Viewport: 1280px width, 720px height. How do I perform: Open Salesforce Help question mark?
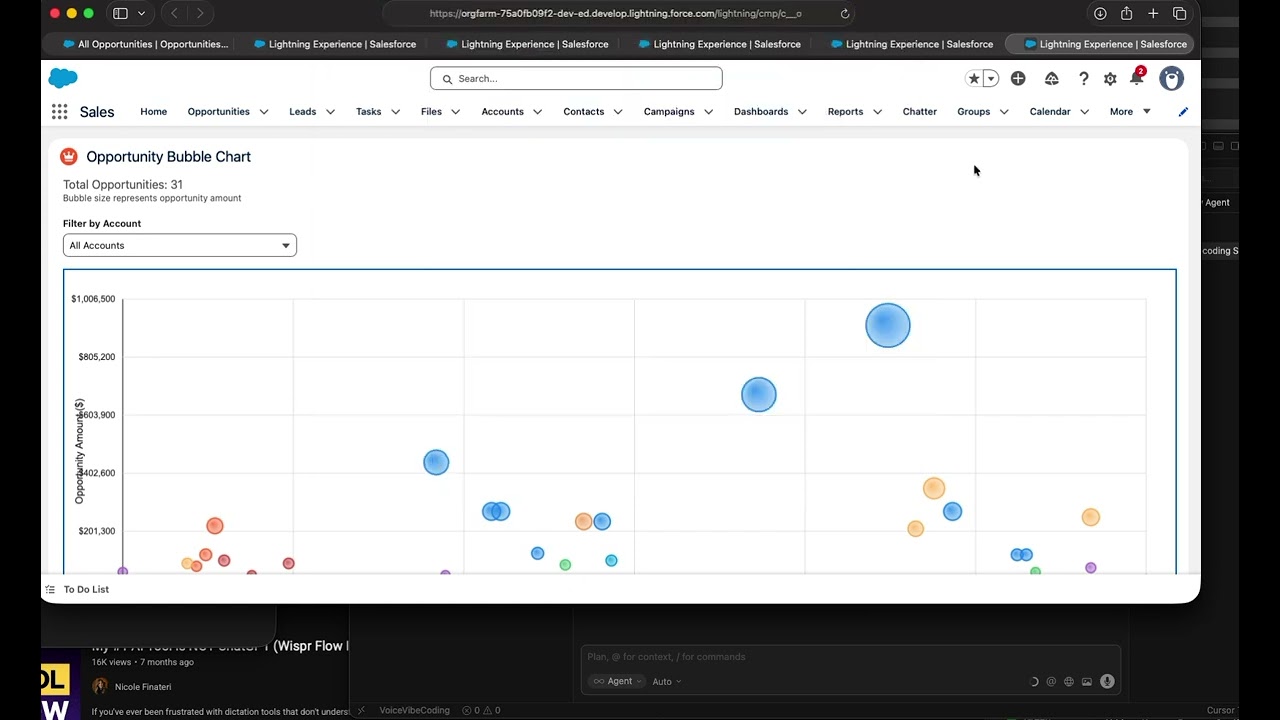tap(1083, 78)
